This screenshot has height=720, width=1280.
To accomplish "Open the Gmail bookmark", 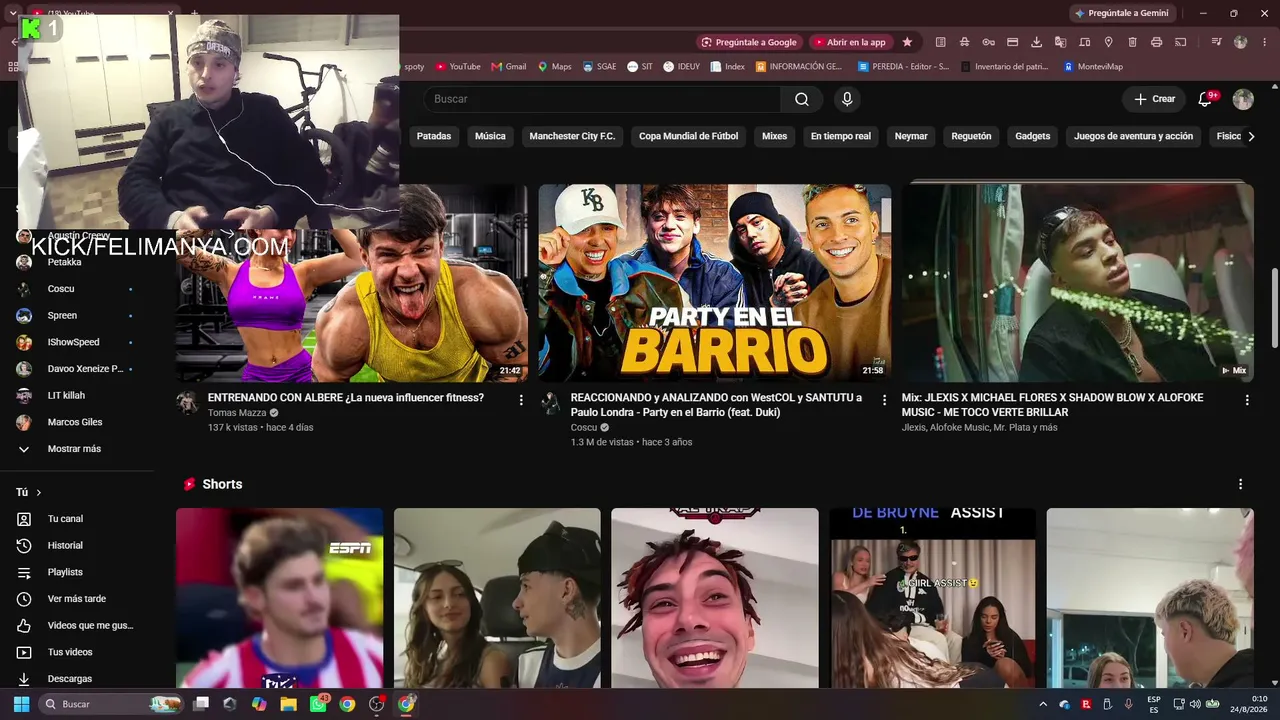I will 509,67.
